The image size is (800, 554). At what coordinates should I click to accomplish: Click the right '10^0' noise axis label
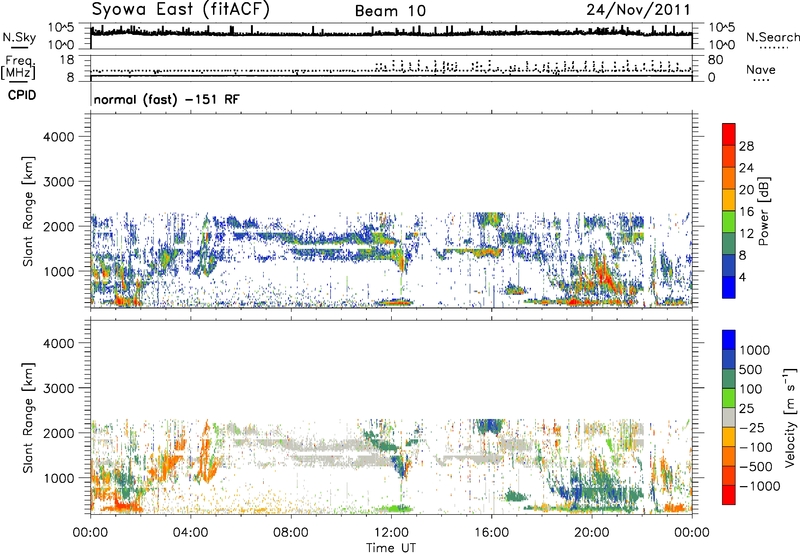click(722, 45)
